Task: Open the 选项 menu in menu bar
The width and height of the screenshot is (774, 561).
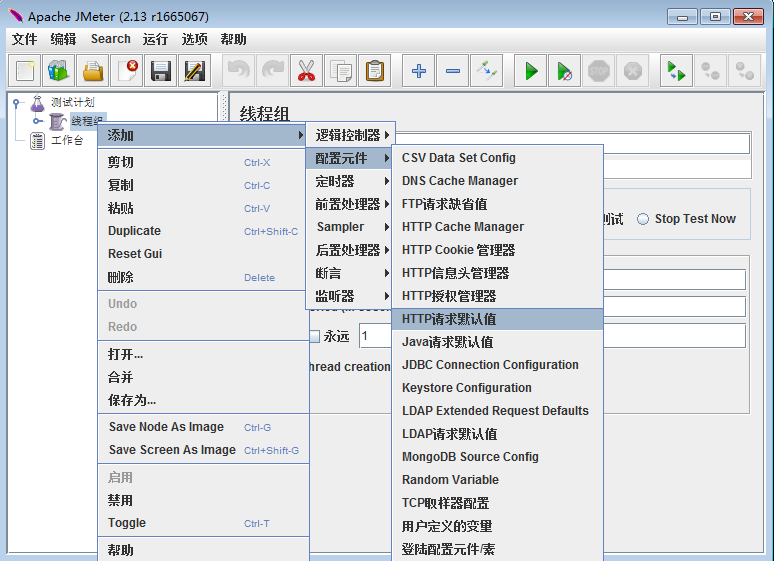Action: click(195, 39)
